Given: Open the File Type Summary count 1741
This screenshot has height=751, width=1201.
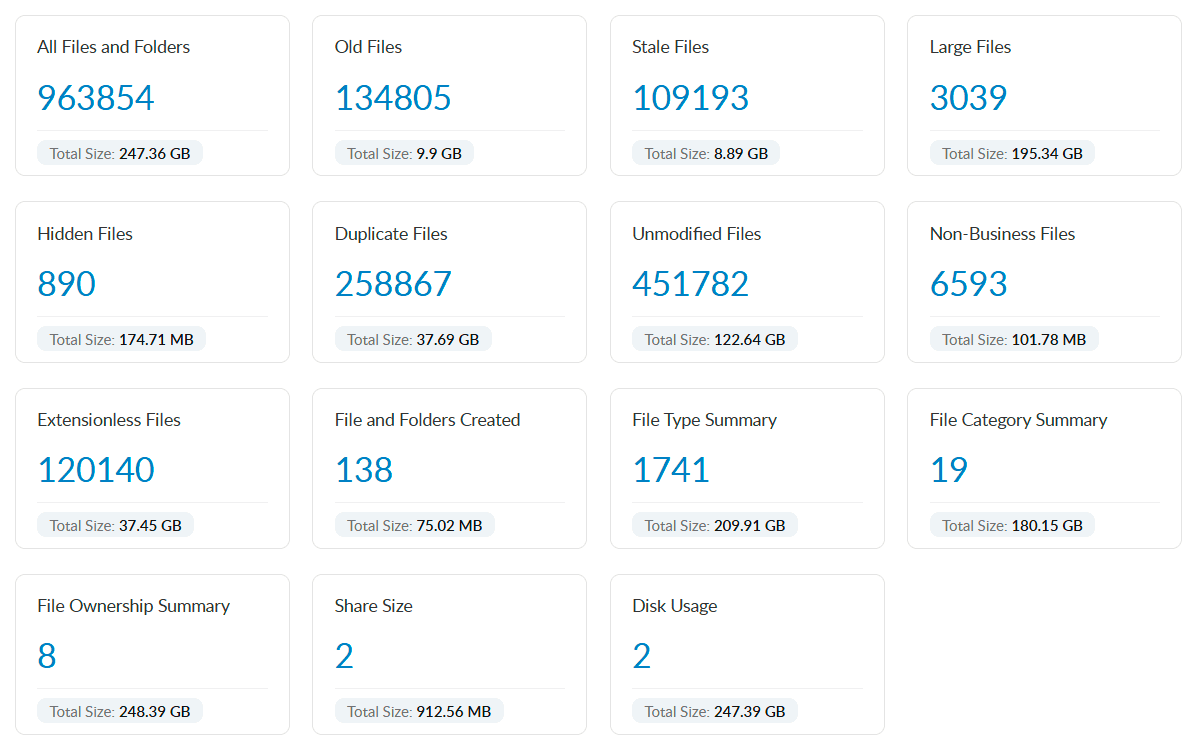Looking at the screenshot, I should point(671,470).
